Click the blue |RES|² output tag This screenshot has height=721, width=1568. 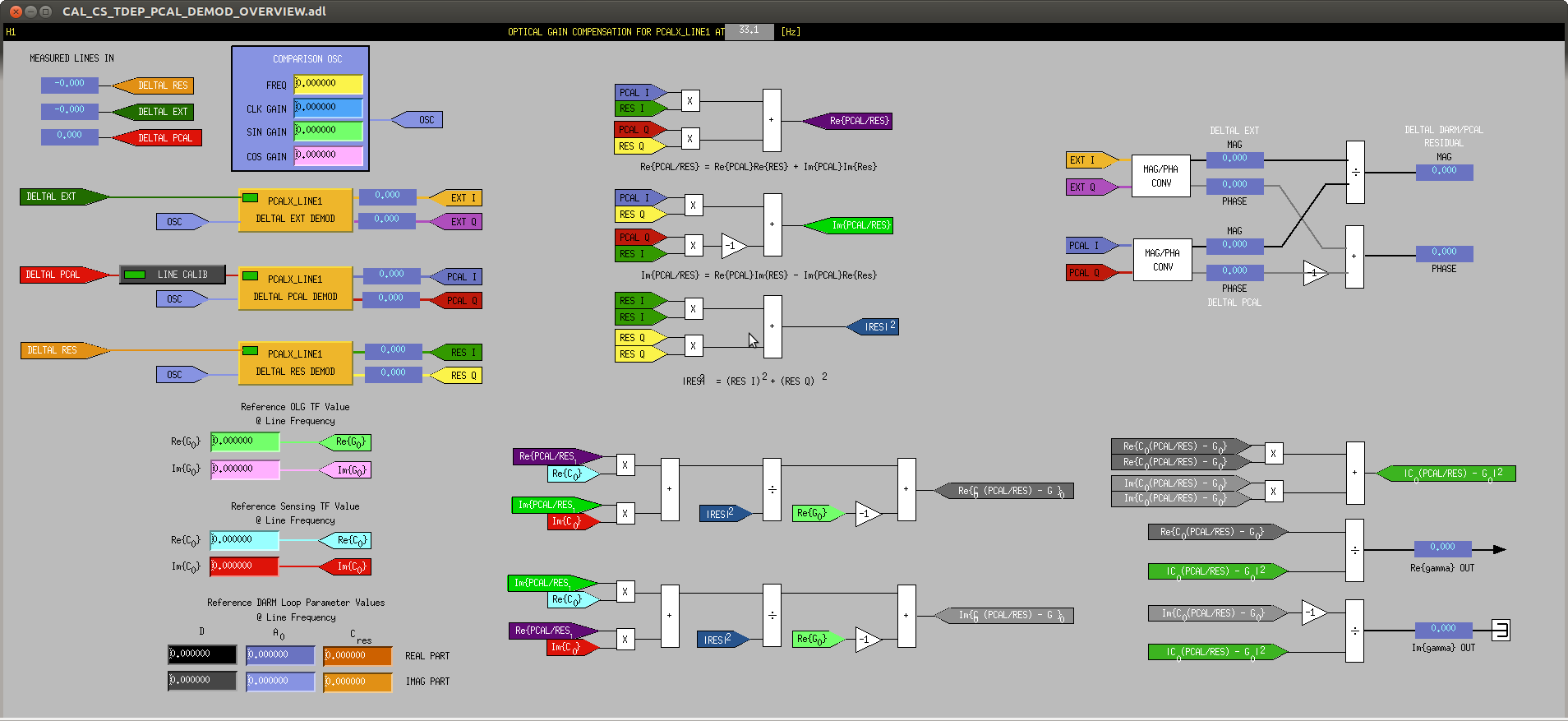tap(873, 327)
